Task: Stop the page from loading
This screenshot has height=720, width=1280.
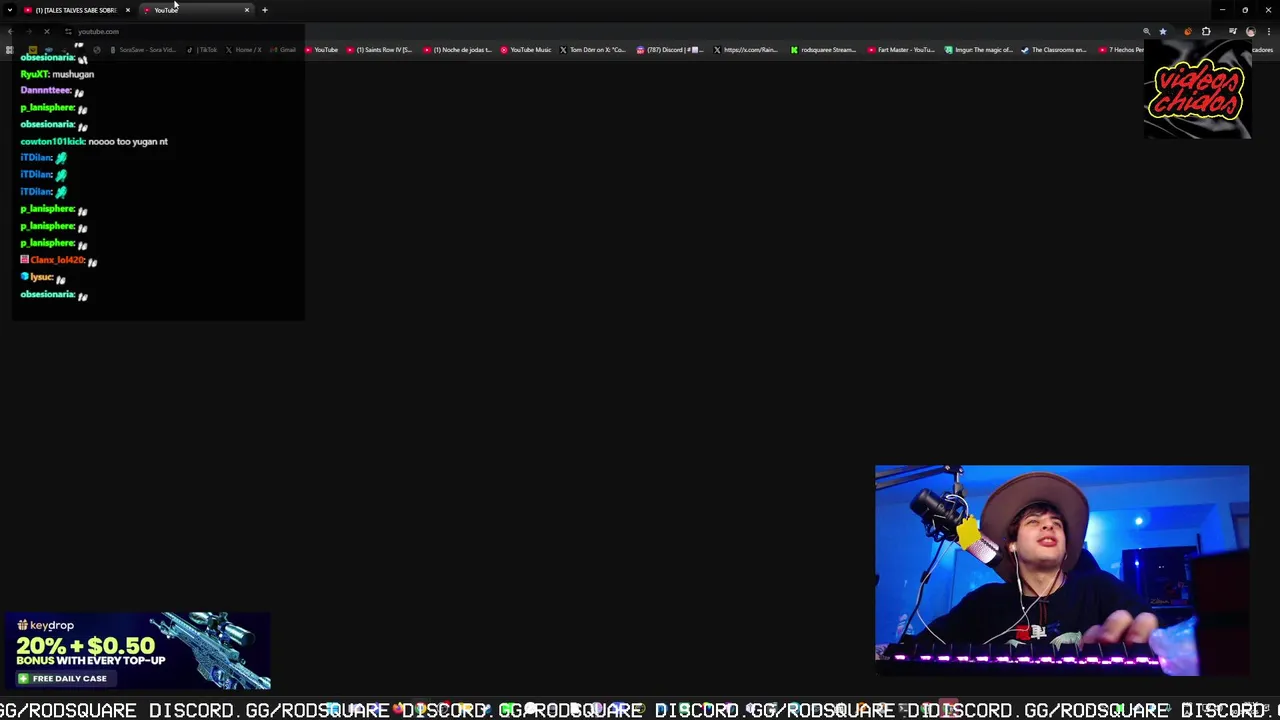Action: click(x=46, y=31)
